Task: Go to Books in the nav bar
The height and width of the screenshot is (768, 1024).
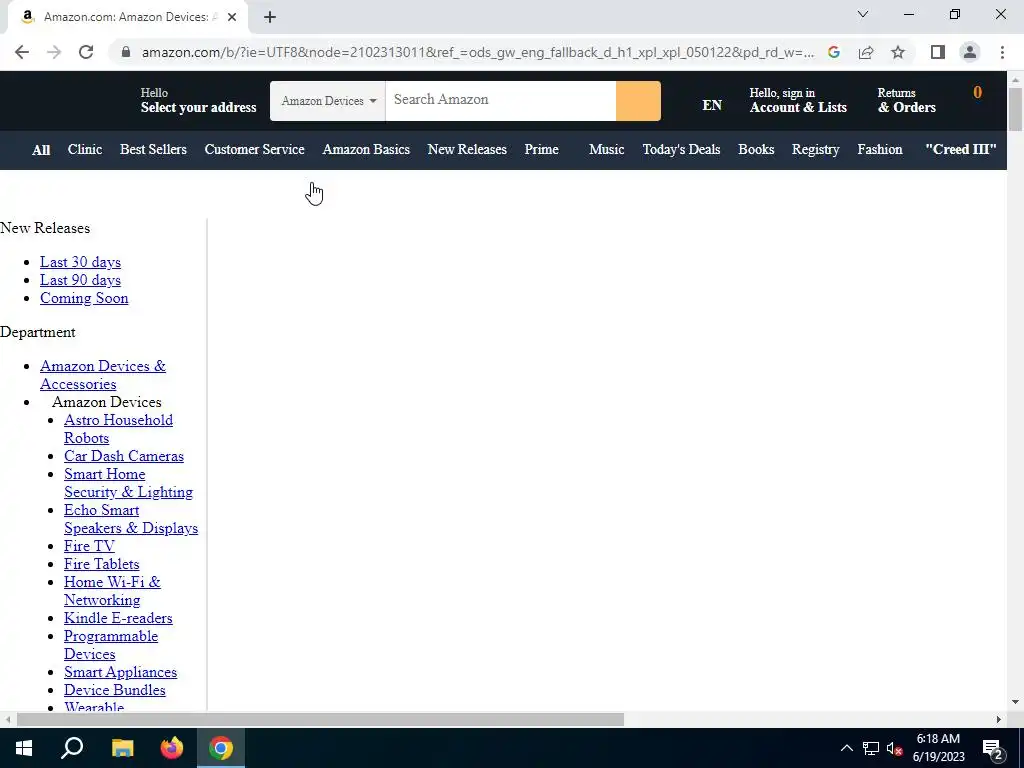Action: [x=756, y=150]
